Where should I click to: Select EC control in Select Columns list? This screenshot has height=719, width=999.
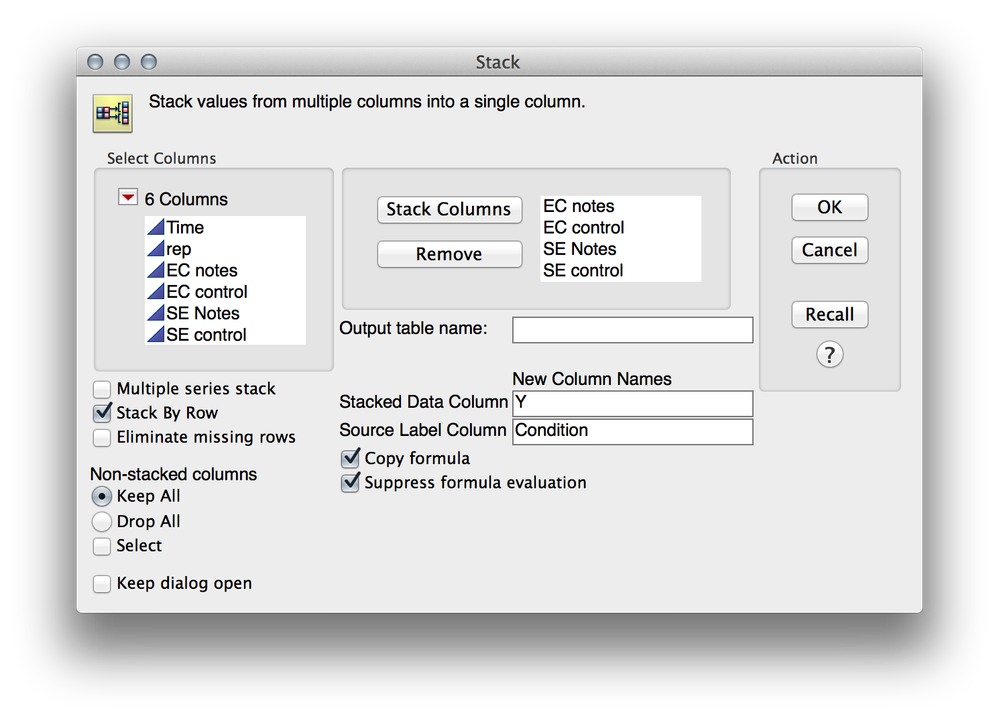click(x=226, y=292)
